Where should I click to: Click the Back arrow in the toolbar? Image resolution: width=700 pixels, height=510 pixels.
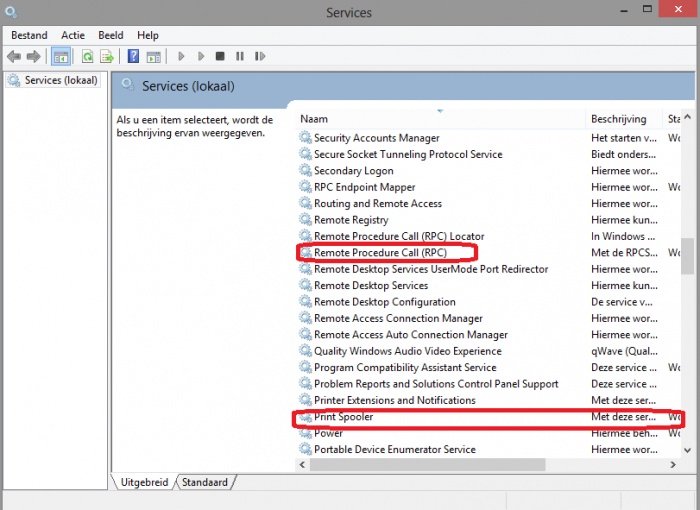click(x=14, y=57)
